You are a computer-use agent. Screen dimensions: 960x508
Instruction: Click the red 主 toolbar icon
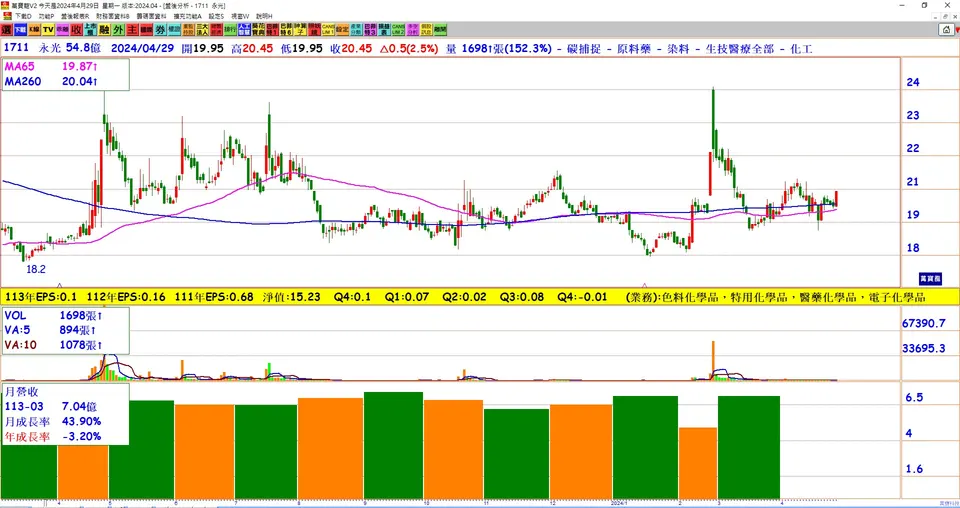[x=132, y=29]
